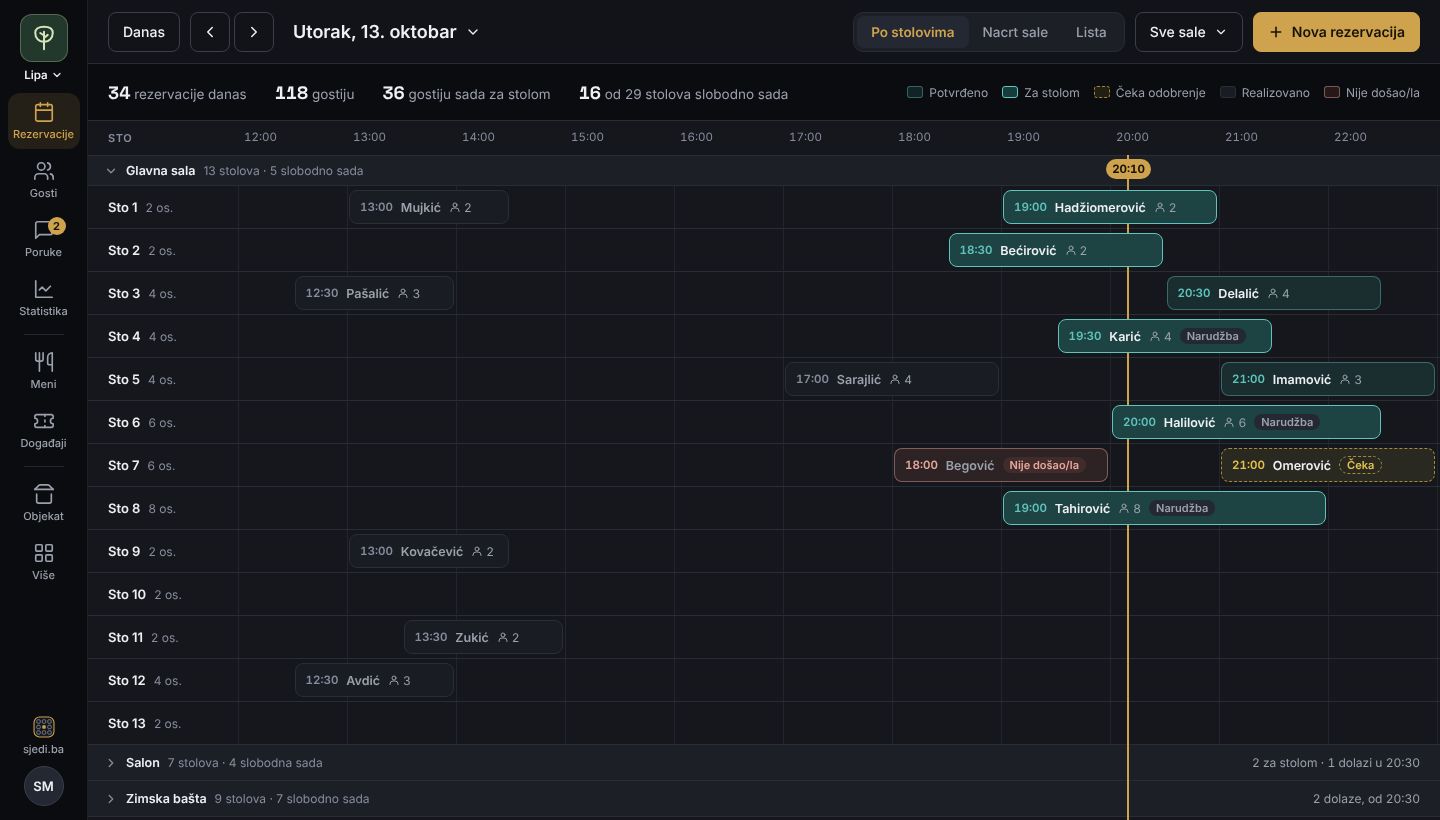Collapse the Glavna sala section
This screenshot has height=820, width=1440.
point(111,171)
